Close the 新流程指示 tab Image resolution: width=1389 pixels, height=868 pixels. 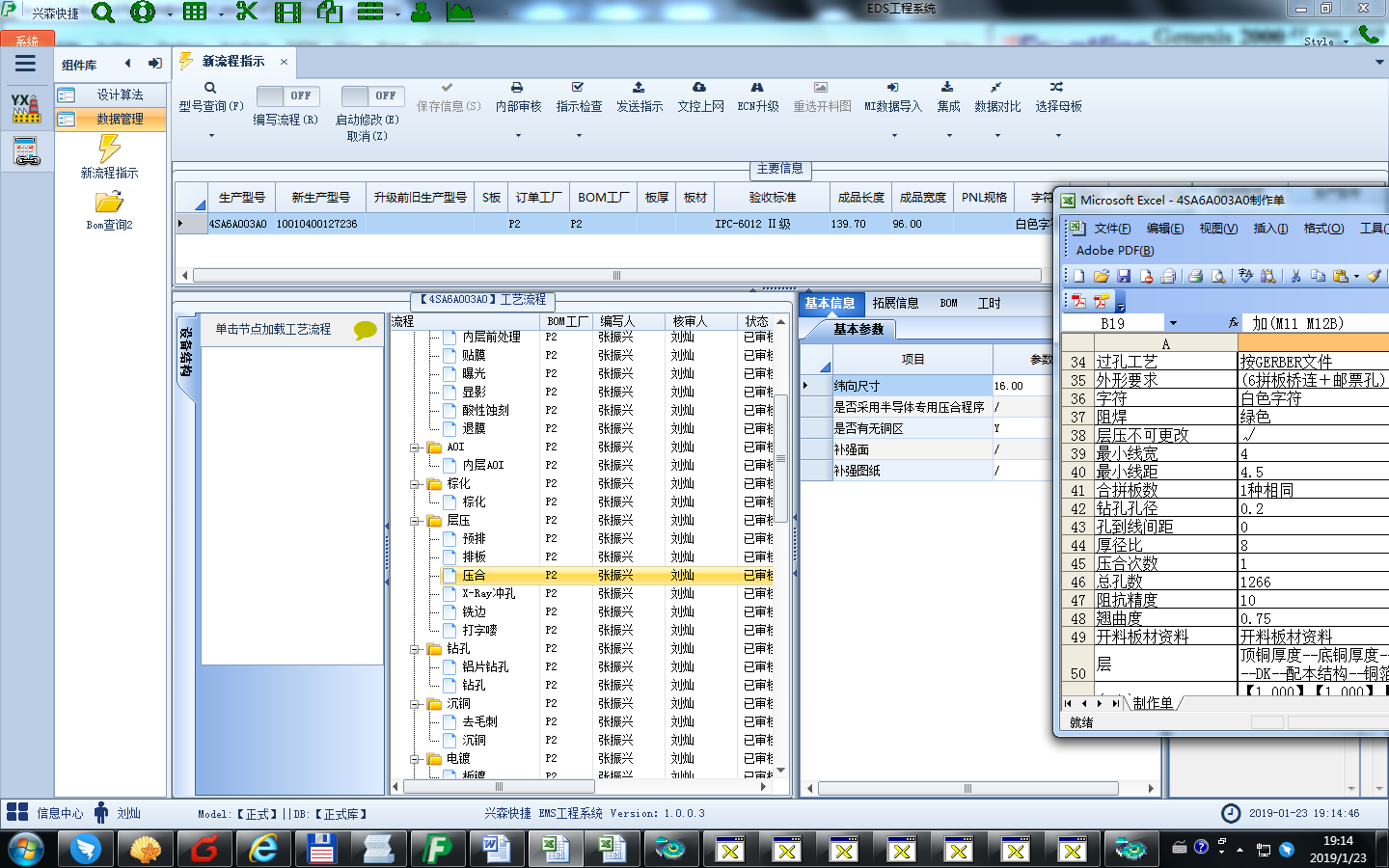(x=284, y=62)
